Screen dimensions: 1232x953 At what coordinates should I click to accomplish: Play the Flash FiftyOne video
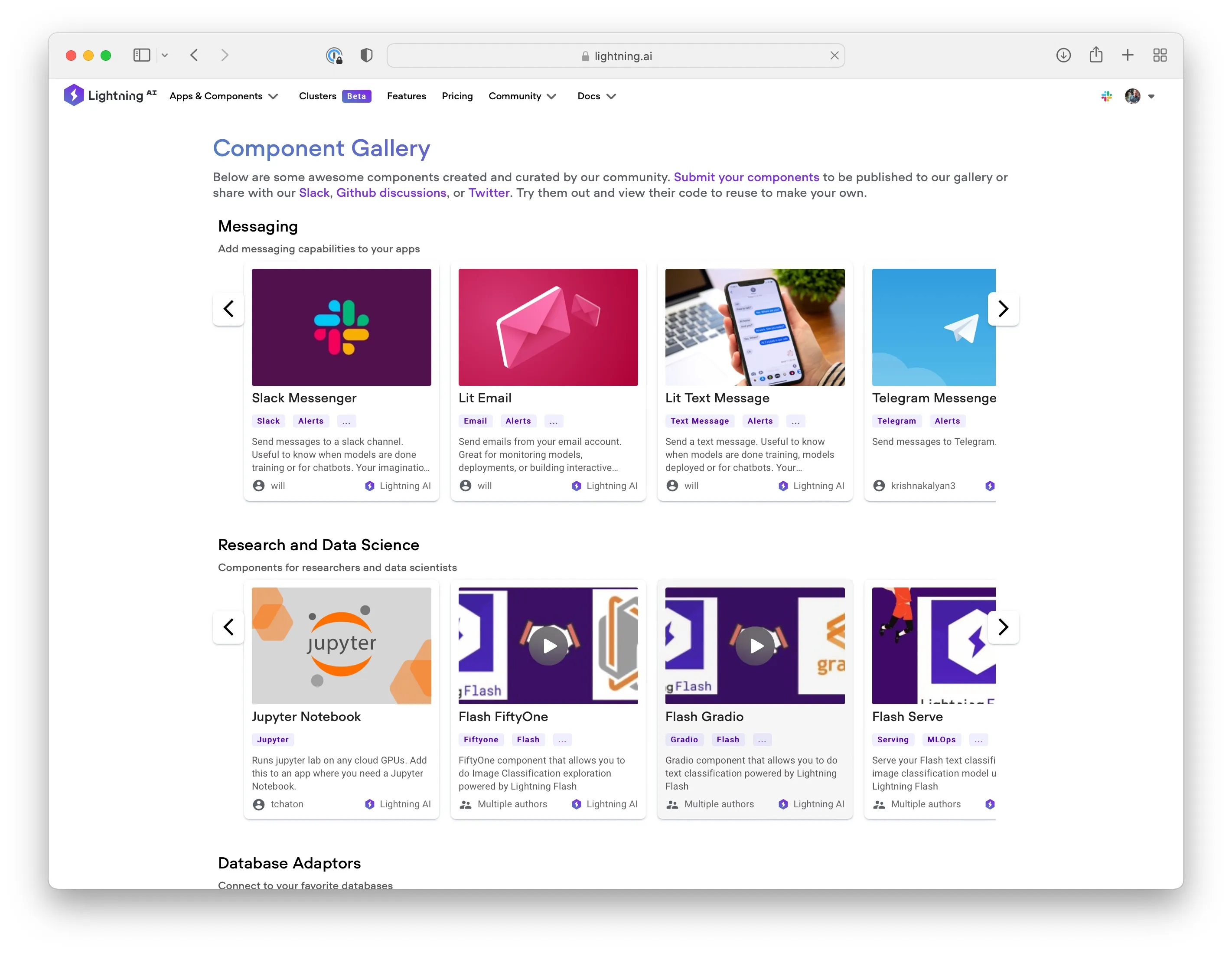coord(548,646)
